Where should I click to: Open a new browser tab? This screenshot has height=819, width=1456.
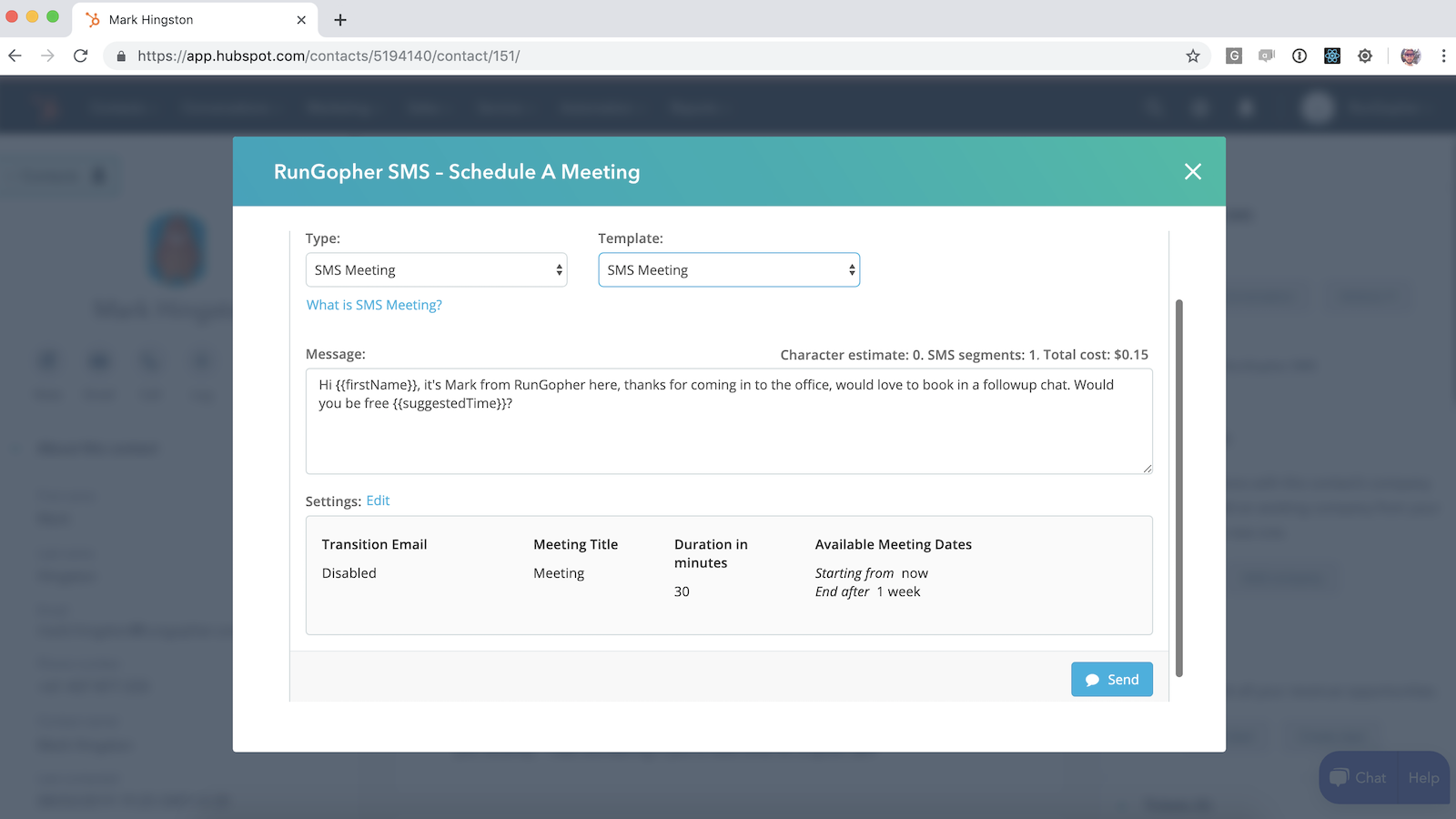coord(340,20)
